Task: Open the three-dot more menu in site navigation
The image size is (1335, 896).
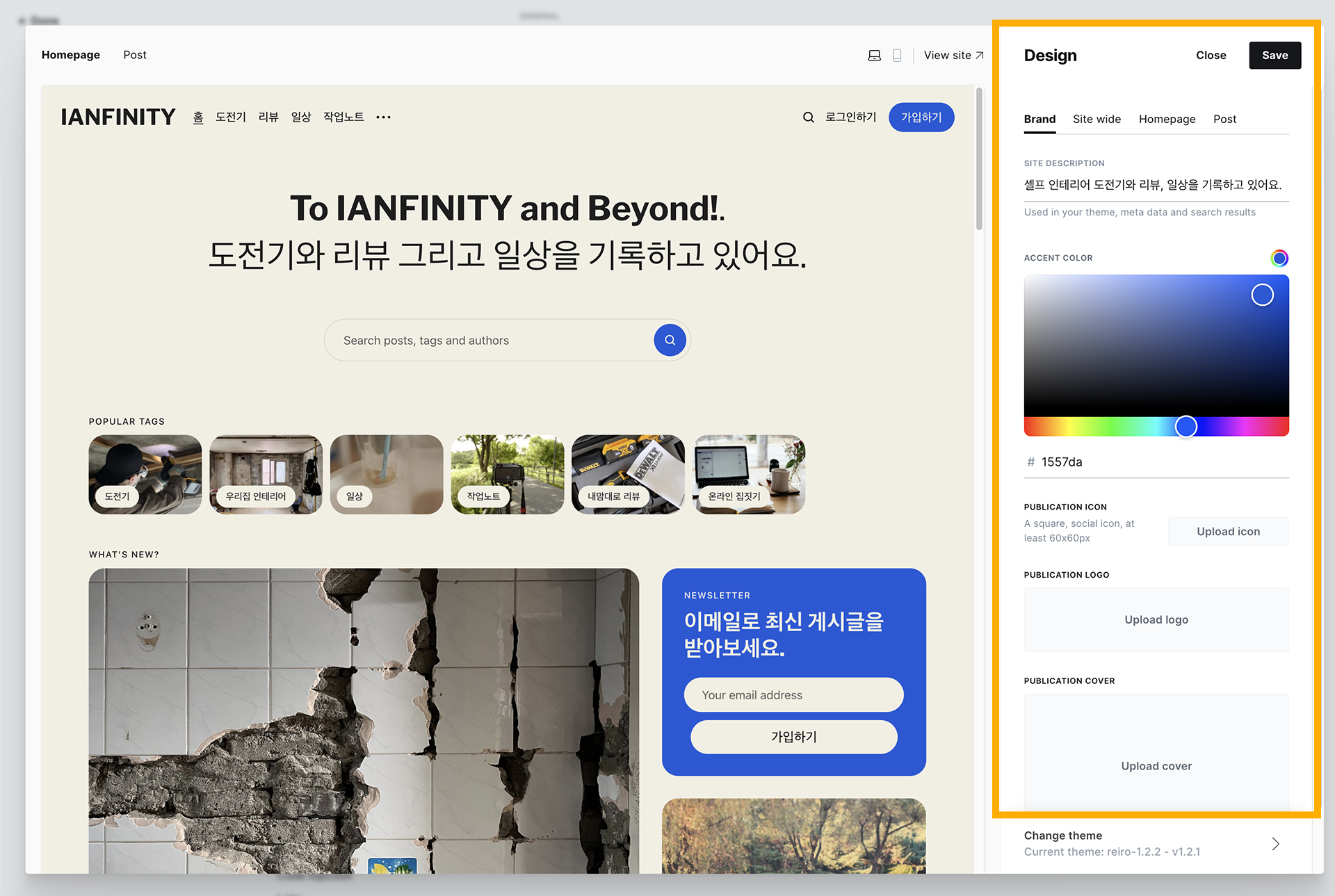Action: (383, 117)
